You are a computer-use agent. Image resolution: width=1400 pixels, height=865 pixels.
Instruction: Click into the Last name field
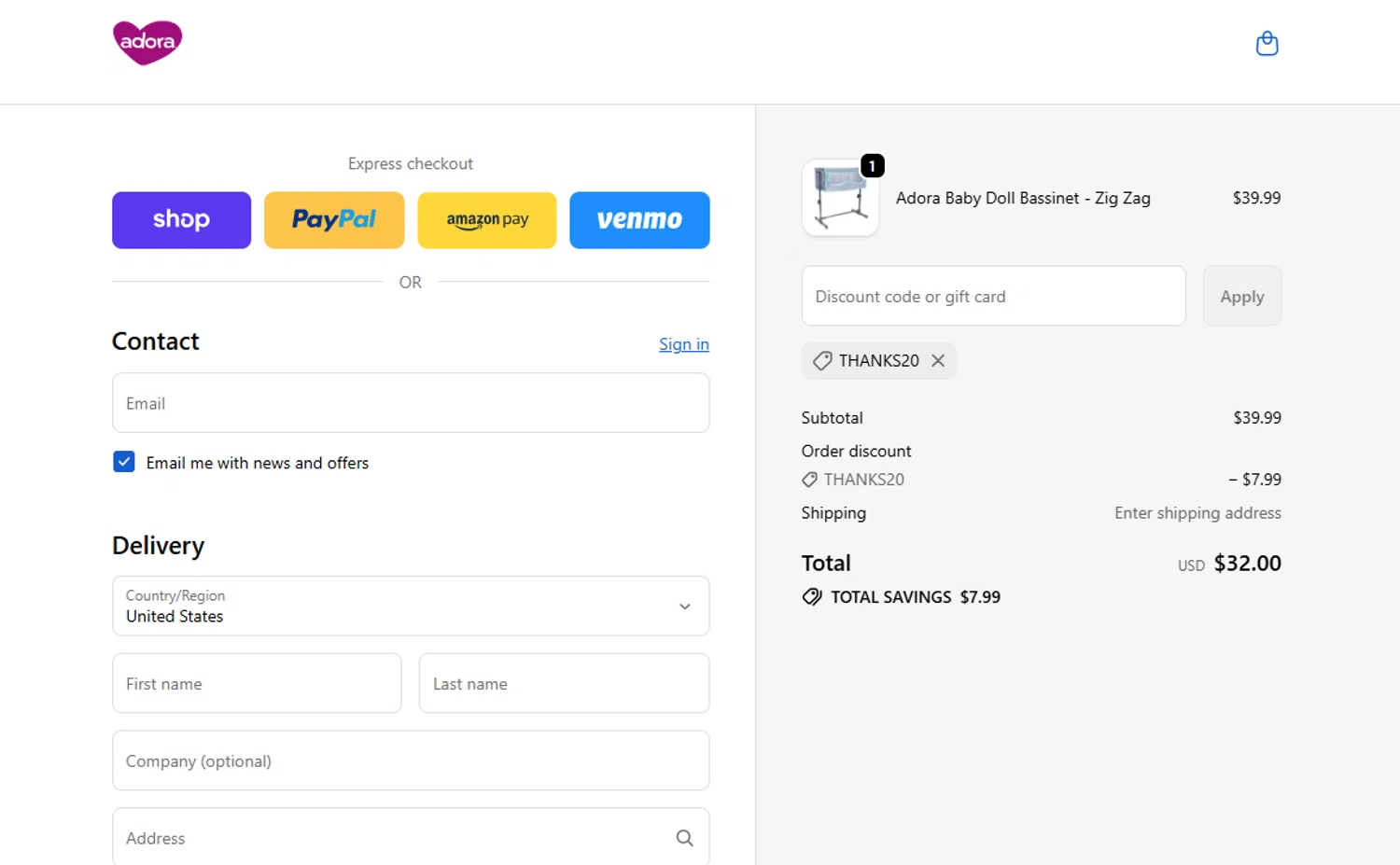point(564,683)
